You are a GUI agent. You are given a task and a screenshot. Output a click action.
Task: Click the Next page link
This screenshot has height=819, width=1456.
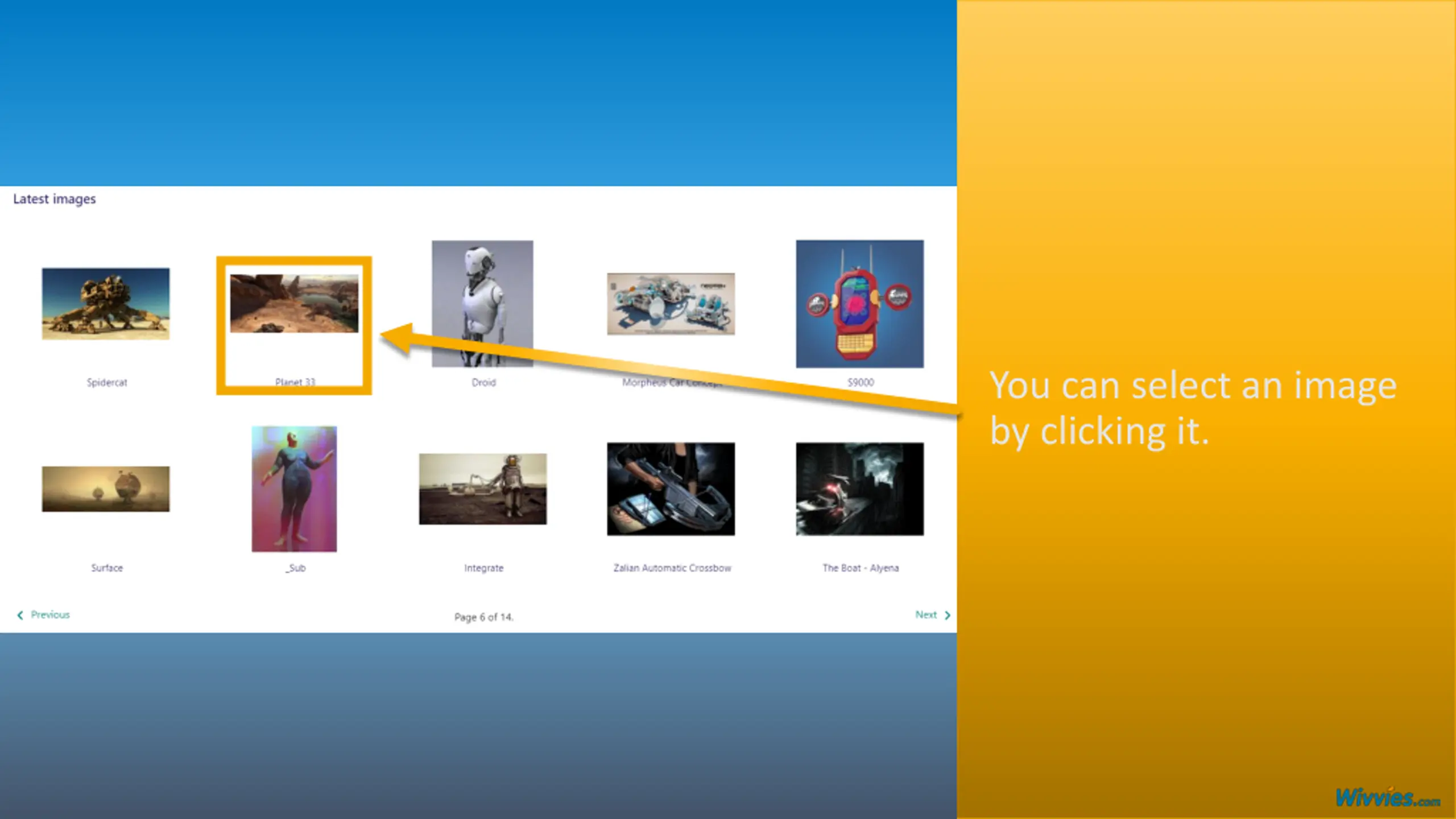tap(925, 615)
